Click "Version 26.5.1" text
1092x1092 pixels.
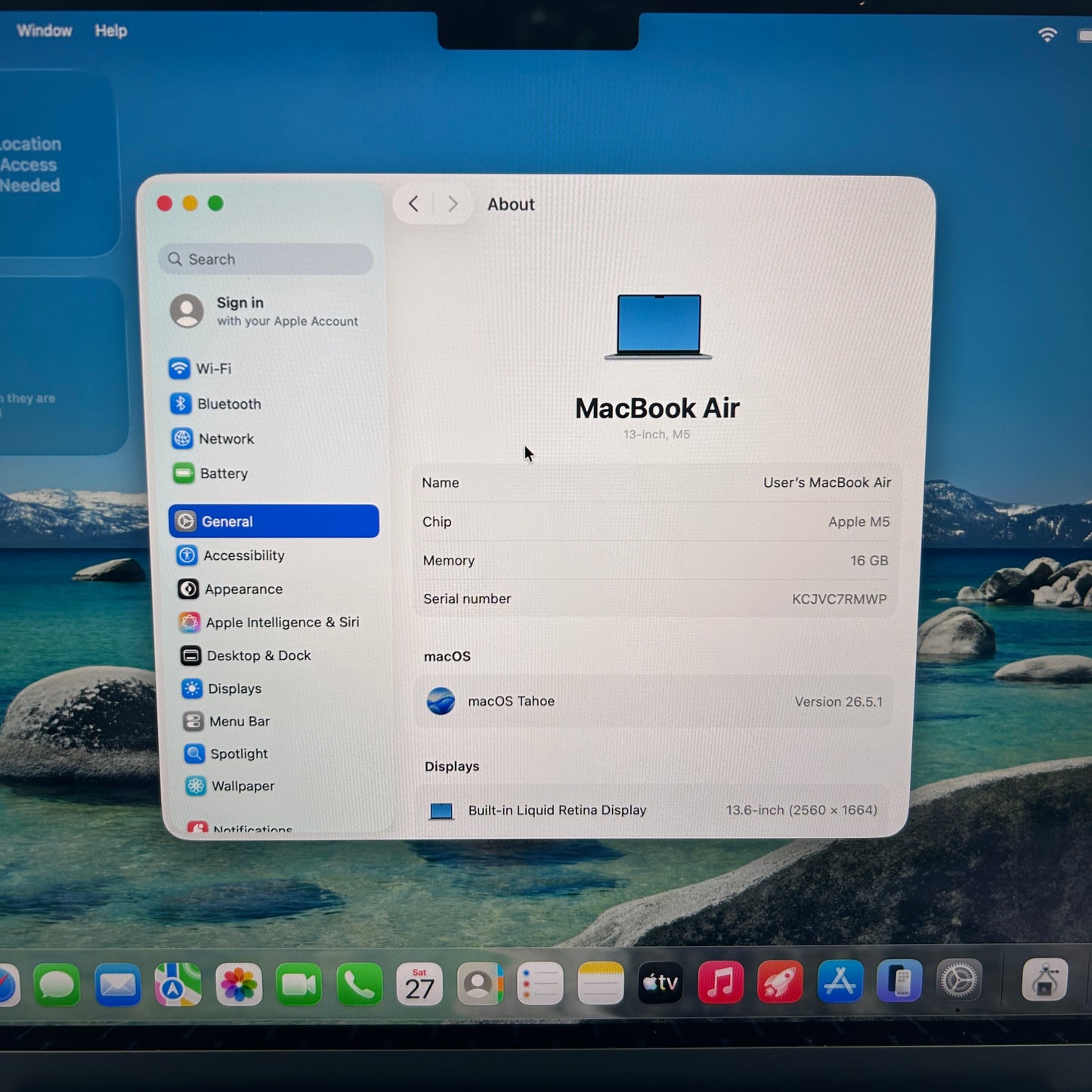pyautogui.click(x=838, y=702)
